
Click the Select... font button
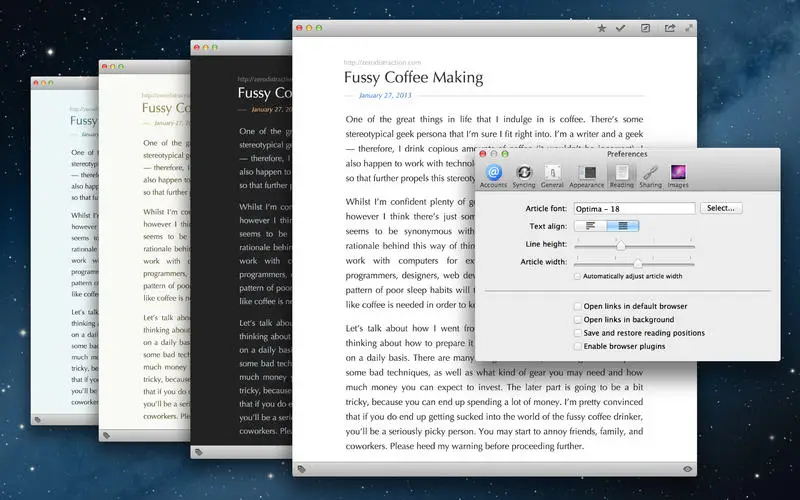click(721, 208)
